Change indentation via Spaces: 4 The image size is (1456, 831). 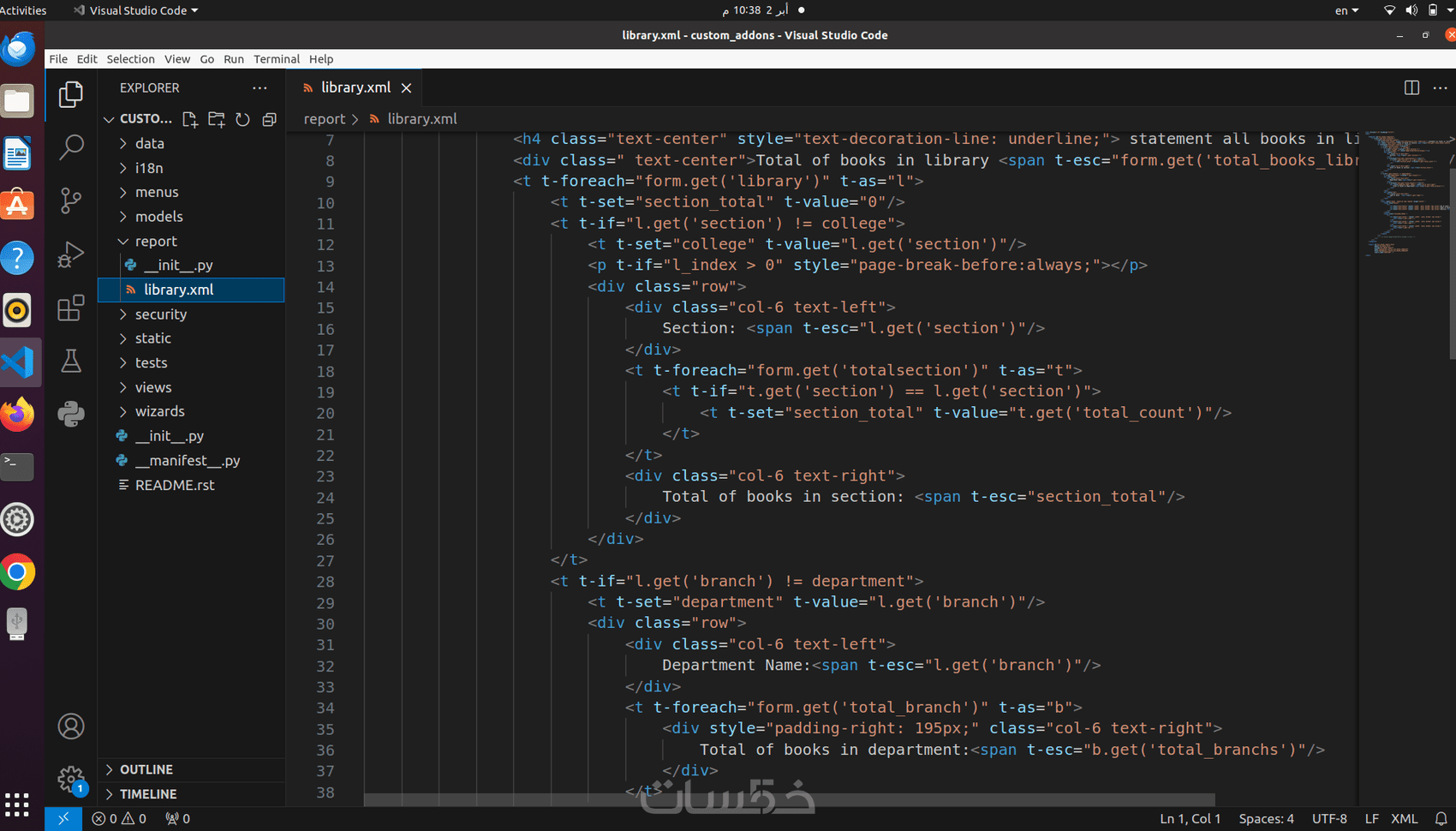(1266, 819)
